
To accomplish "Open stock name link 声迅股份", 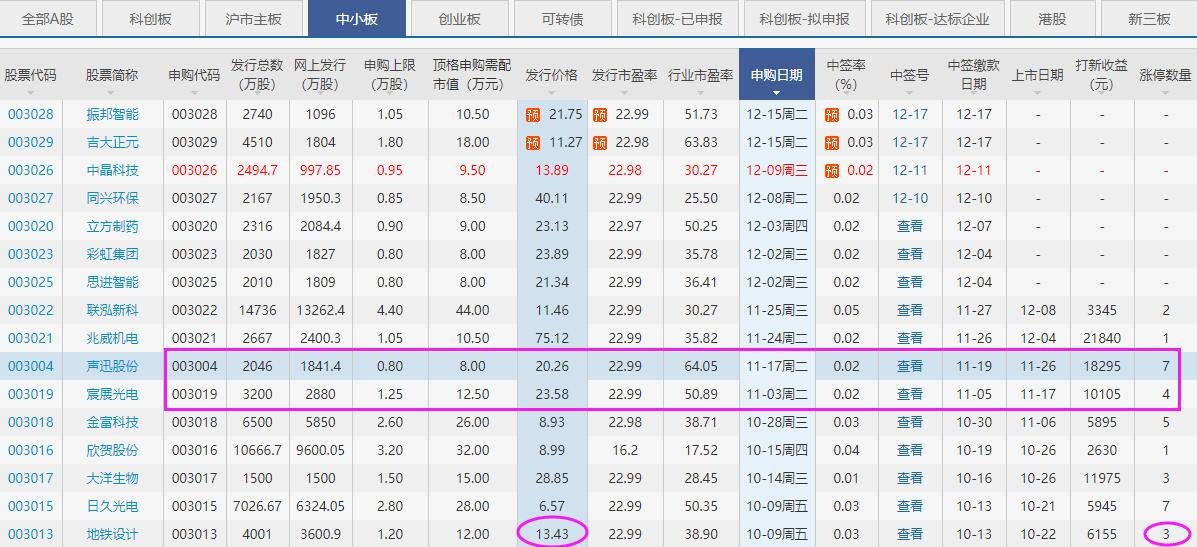I will (x=112, y=366).
